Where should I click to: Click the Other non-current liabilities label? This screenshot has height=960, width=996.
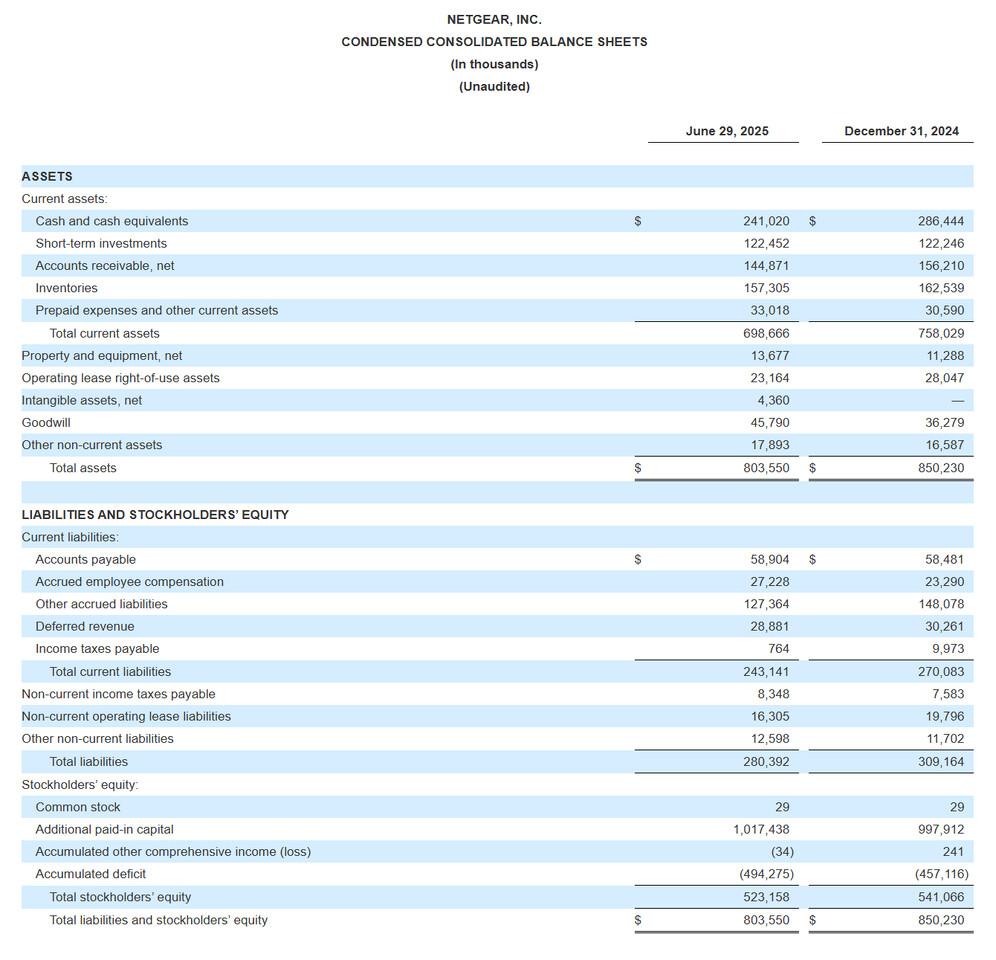coord(97,739)
